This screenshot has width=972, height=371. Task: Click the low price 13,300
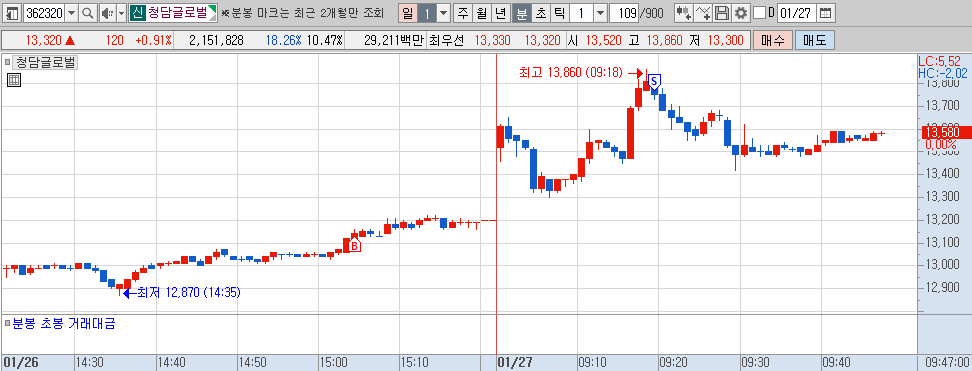click(x=725, y=41)
